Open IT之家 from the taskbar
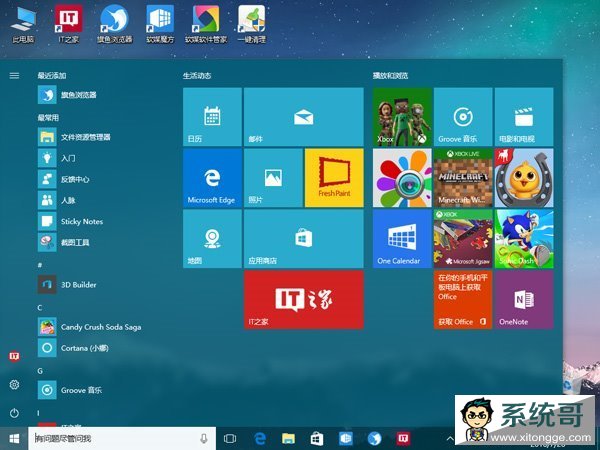The width and height of the screenshot is (600, 450). [x=403, y=439]
